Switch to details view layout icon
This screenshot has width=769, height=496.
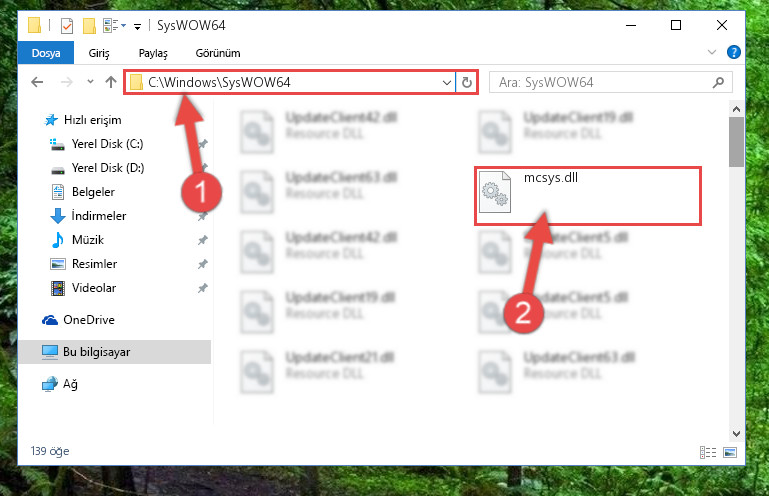[x=708, y=452]
